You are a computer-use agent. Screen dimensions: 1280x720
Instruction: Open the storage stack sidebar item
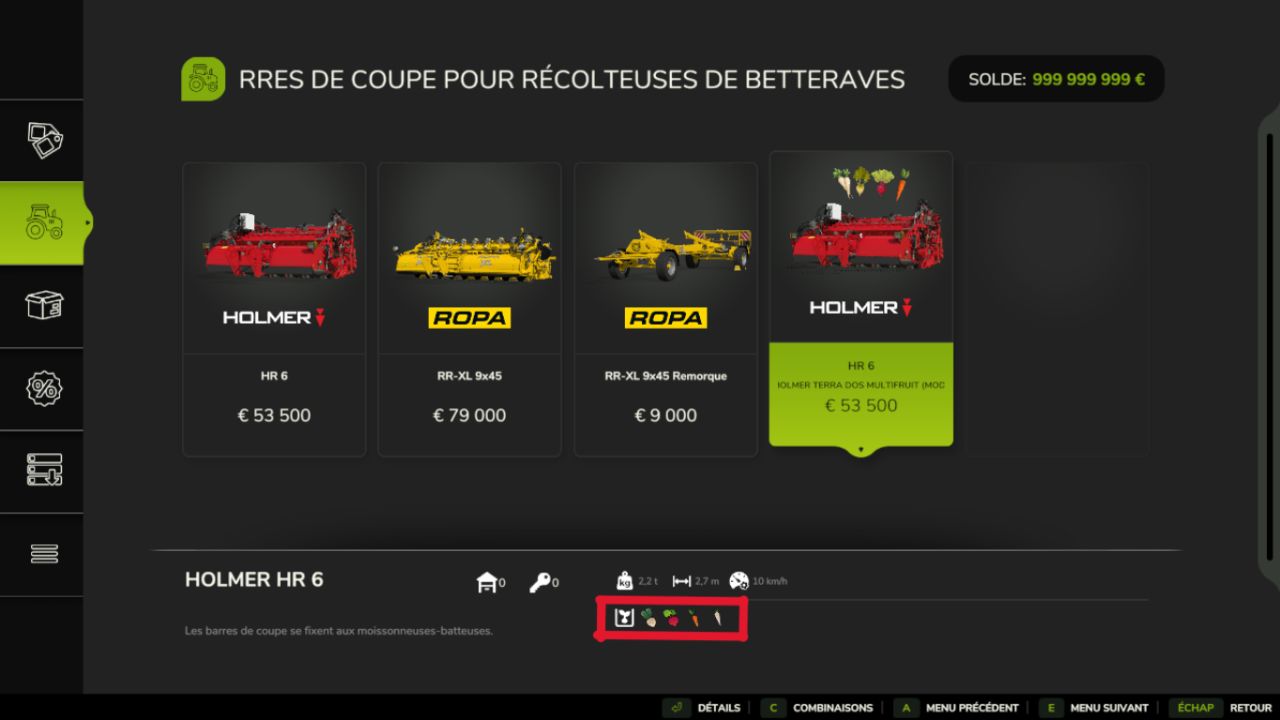tap(44, 470)
